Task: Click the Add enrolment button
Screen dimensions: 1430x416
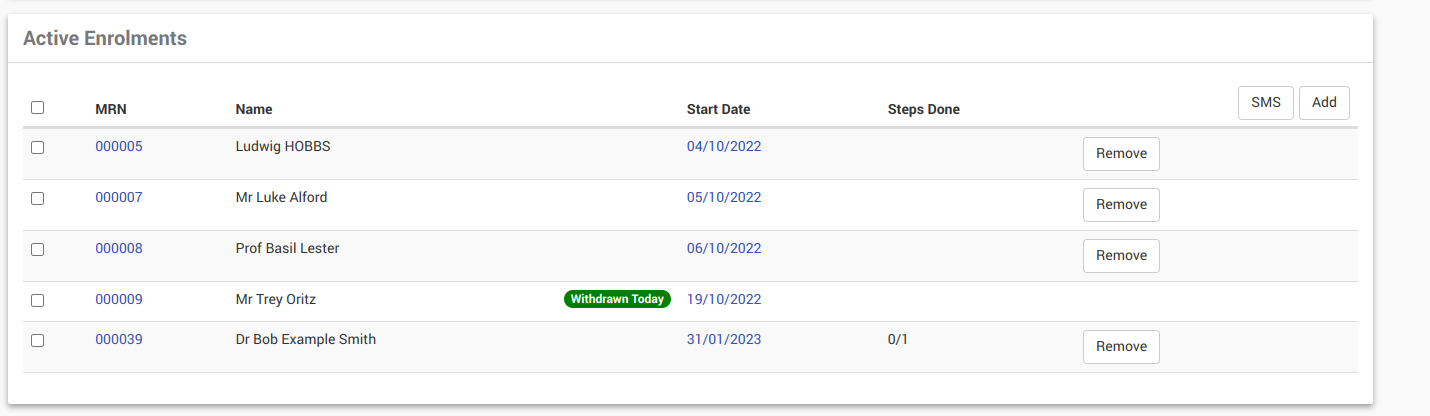Action: [x=1324, y=103]
